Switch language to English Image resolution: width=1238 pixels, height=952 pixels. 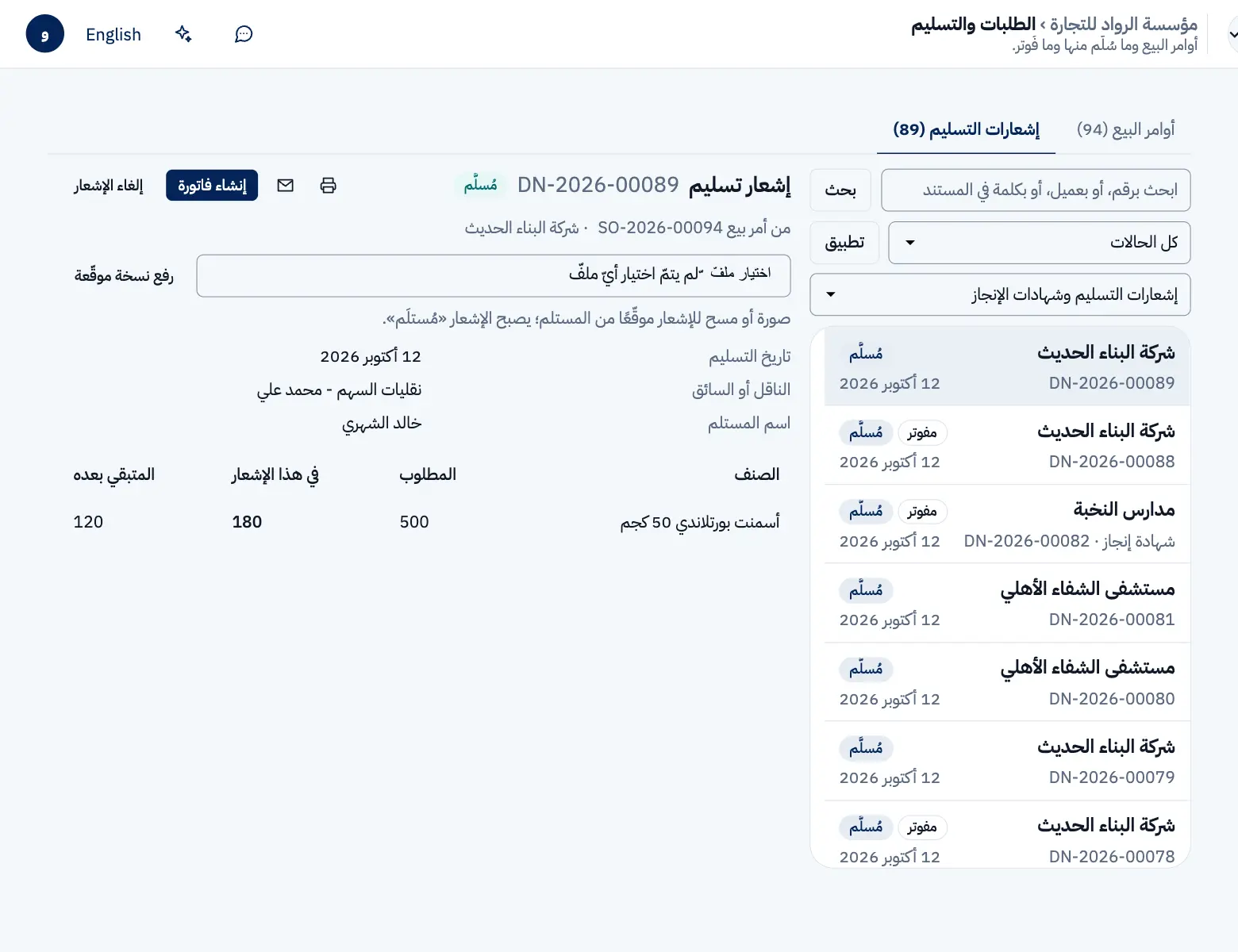click(113, 34)
